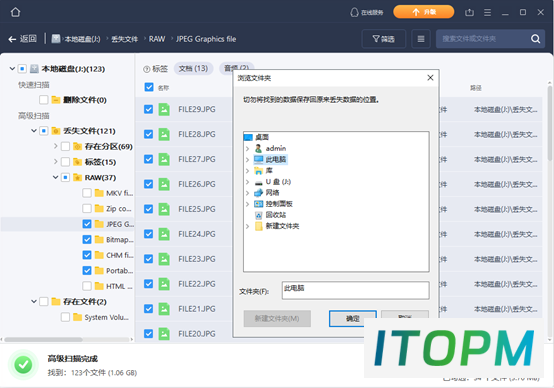Go to the home screen icon
This screenshot has width=554, height=388.
15,12
